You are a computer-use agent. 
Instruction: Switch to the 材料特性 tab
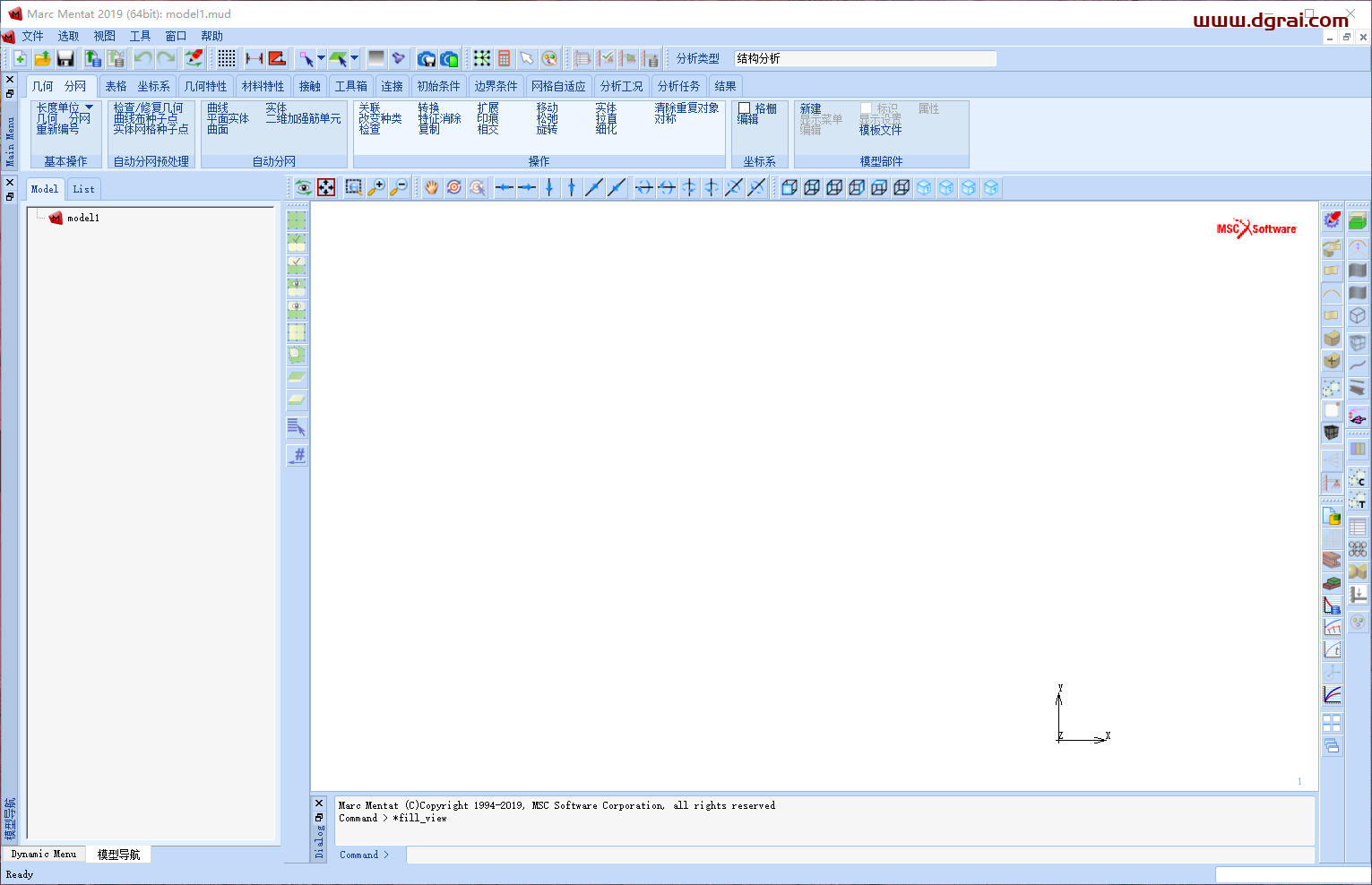[x=263, y=86]
